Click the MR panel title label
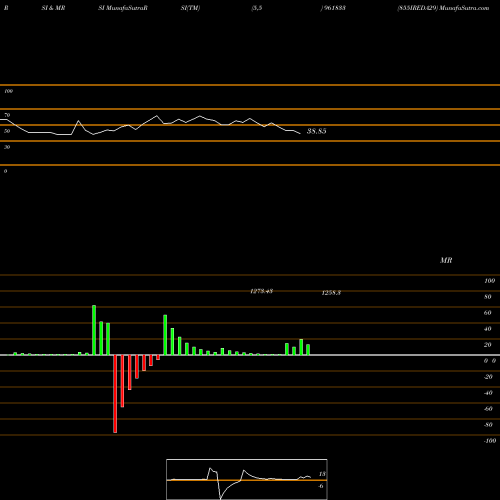This screenshot has width=500, height=500. [x=446, y=260]
